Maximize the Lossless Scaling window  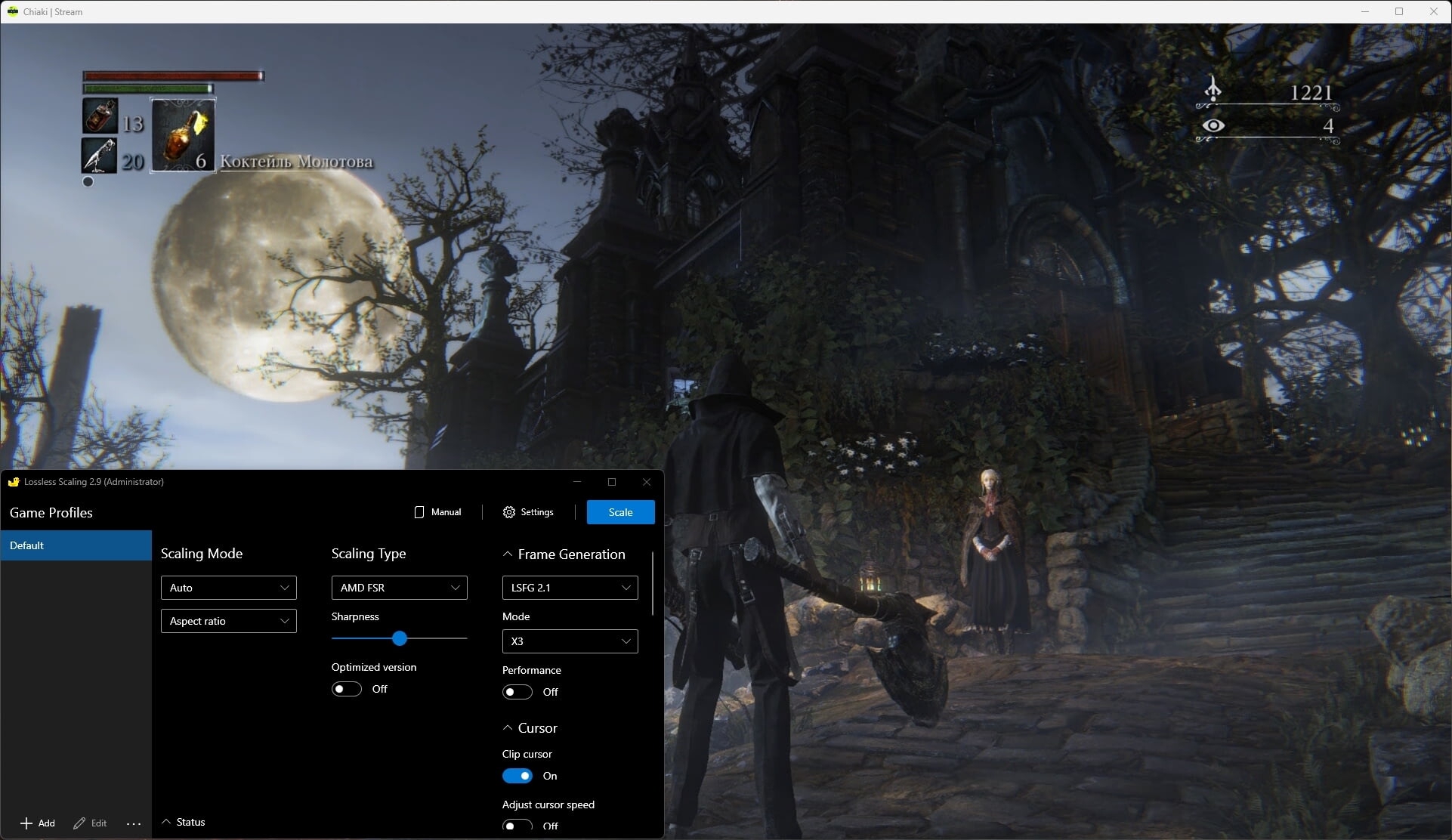612,482
